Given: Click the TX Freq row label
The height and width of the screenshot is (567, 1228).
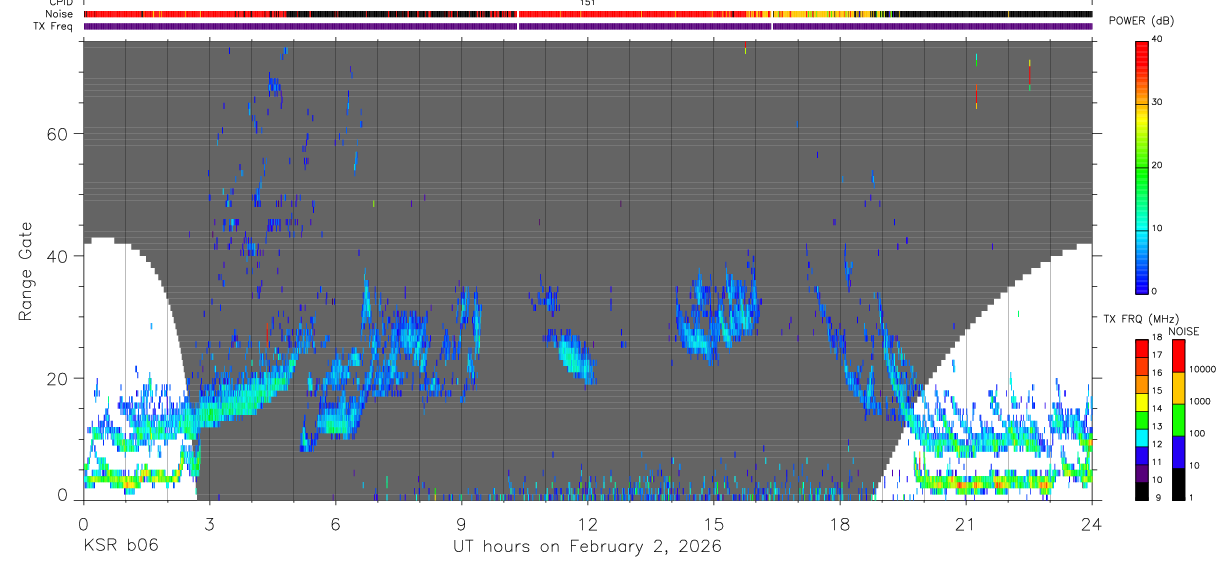Looking at the screenshot, I should [x=52, y=26].
